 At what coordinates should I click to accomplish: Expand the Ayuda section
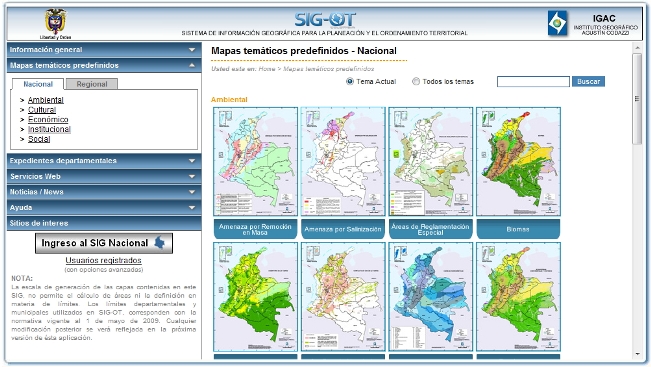coord(104,208)
